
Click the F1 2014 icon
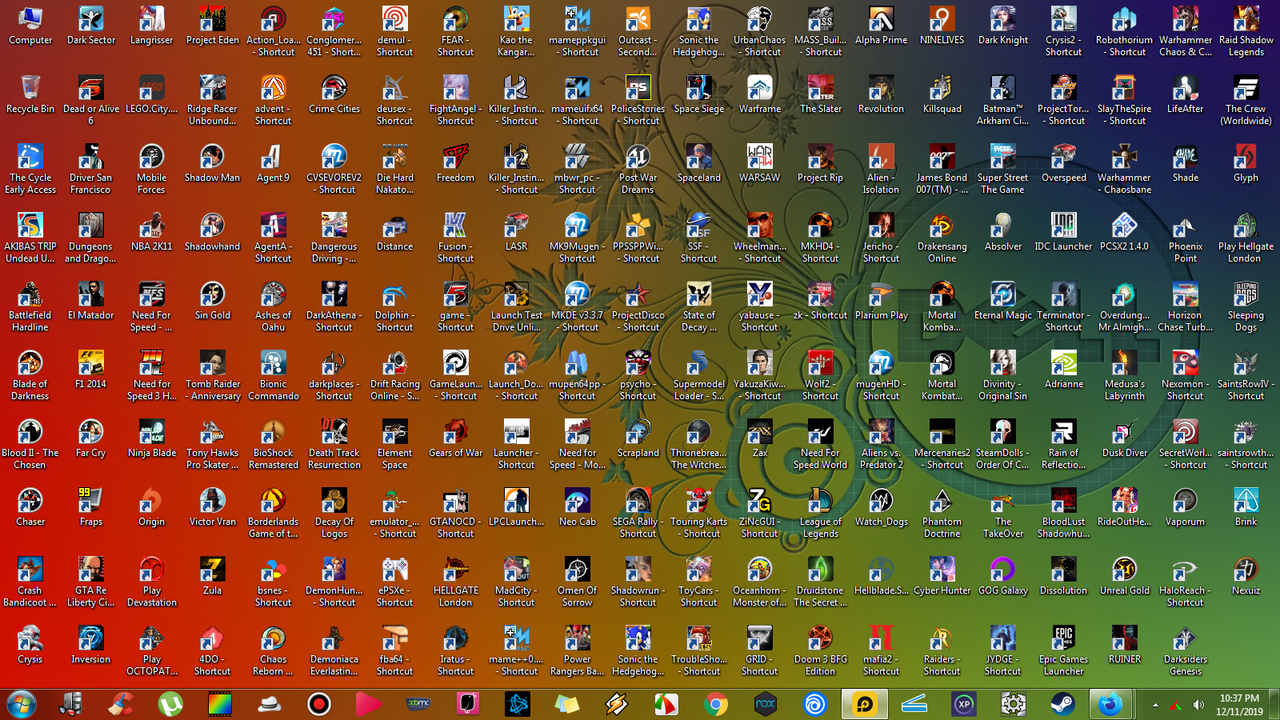[91, 370]
